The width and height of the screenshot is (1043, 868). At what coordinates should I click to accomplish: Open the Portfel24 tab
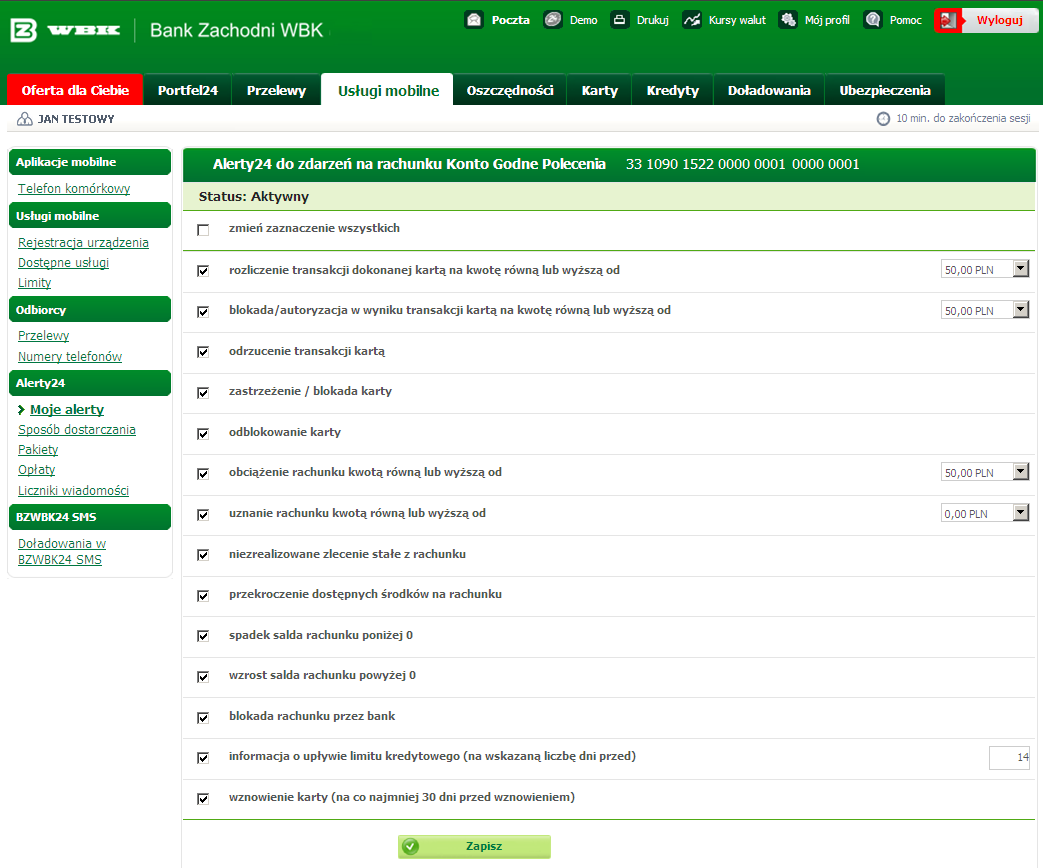pos(188,90)
